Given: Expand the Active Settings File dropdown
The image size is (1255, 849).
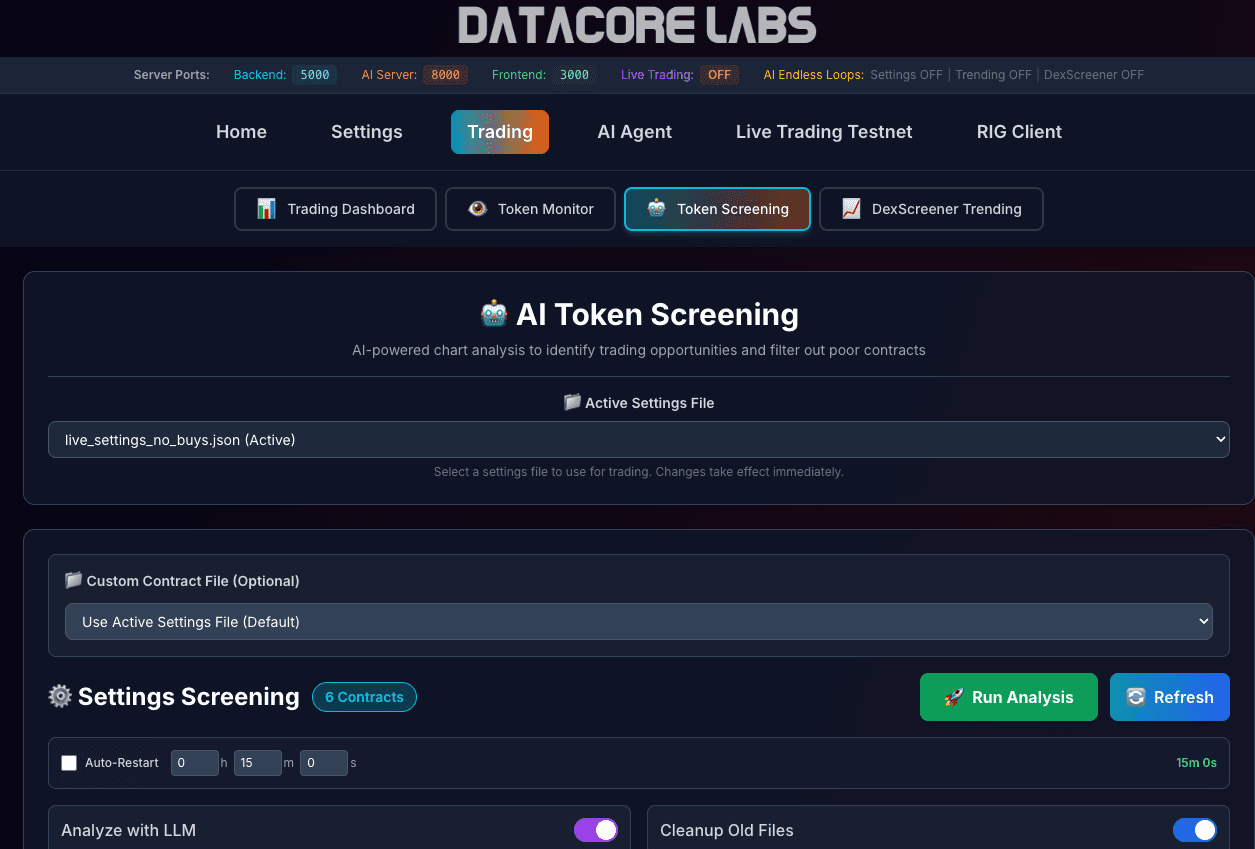Looking at the screenshot, I should coord(639,439).
